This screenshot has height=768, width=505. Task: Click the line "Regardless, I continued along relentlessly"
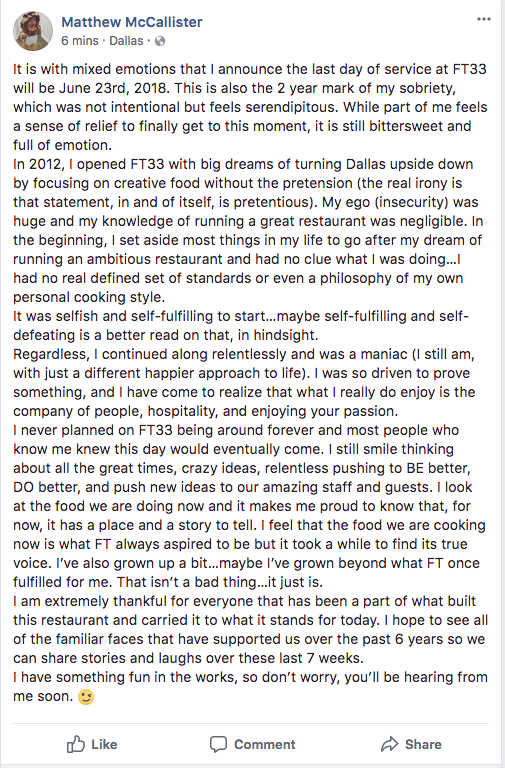[x=244, y=354]
